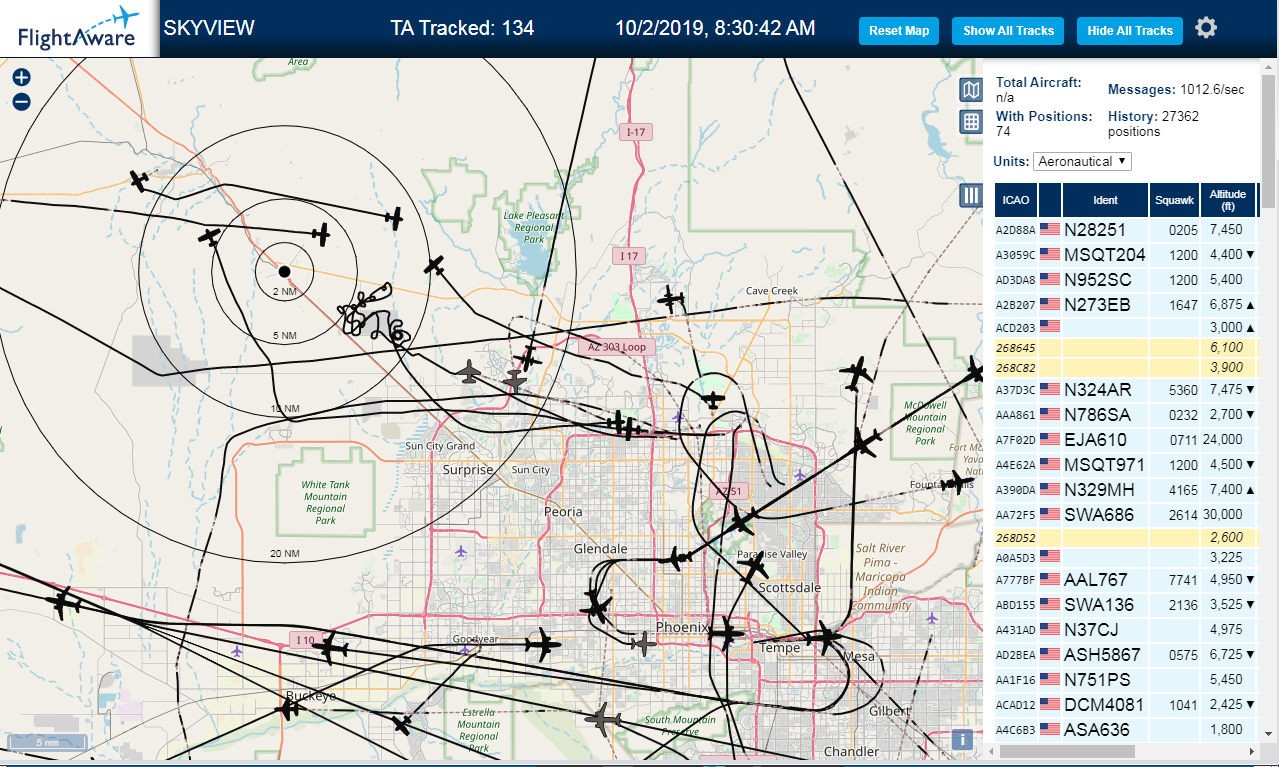Image resolution: width=1279 pixels, height=767 pixels.
Task: Select the N37CJ aircraft row
Action: 1125,630
